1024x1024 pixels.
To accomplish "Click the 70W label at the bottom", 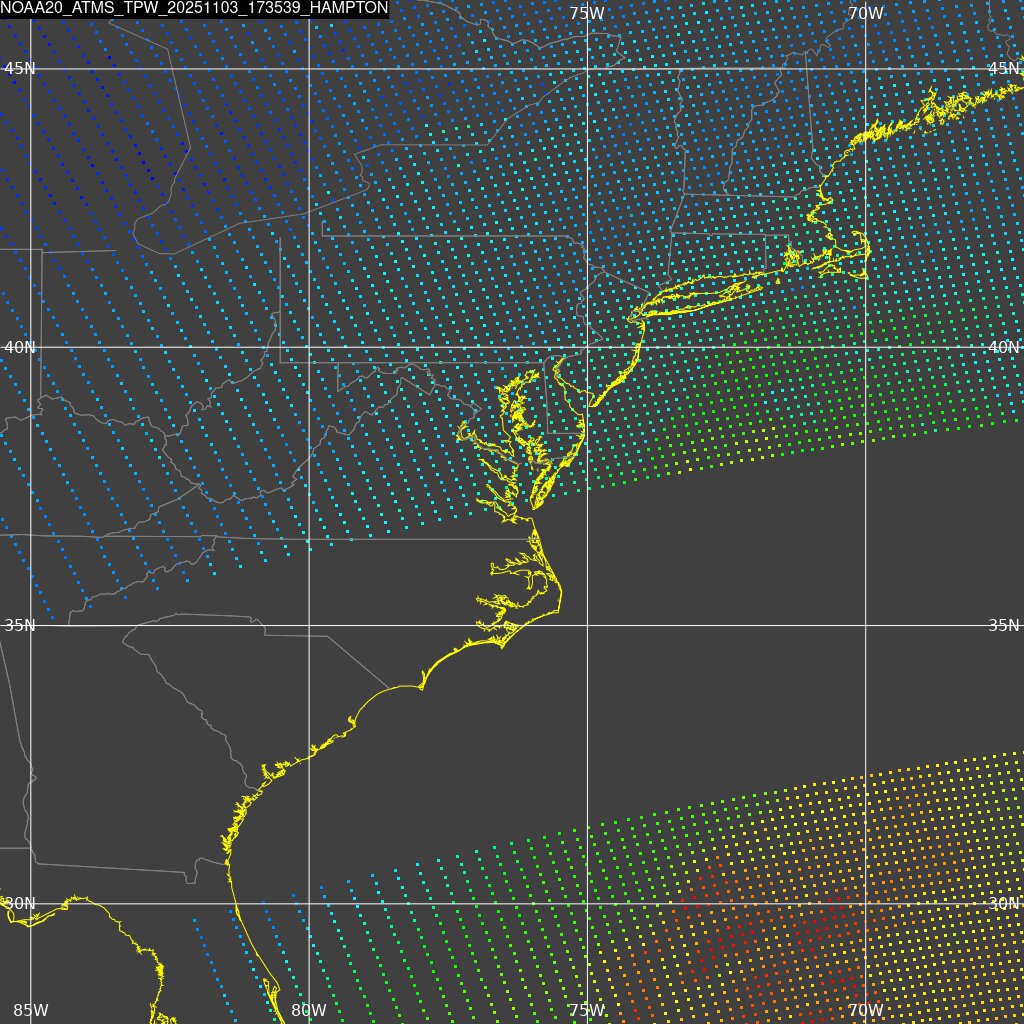I will 864,1011.
